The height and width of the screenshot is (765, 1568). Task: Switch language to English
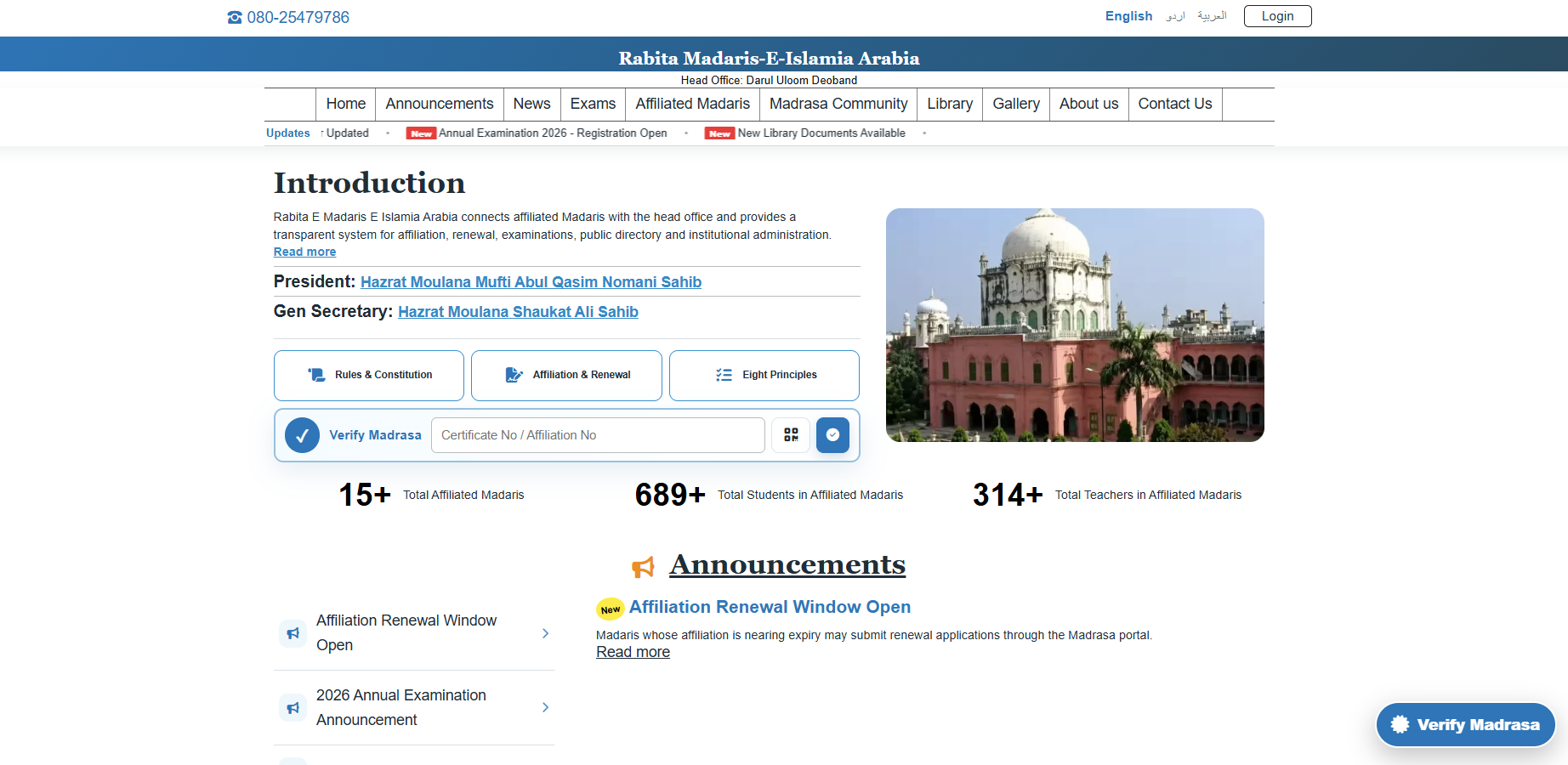click(1128, 16)
